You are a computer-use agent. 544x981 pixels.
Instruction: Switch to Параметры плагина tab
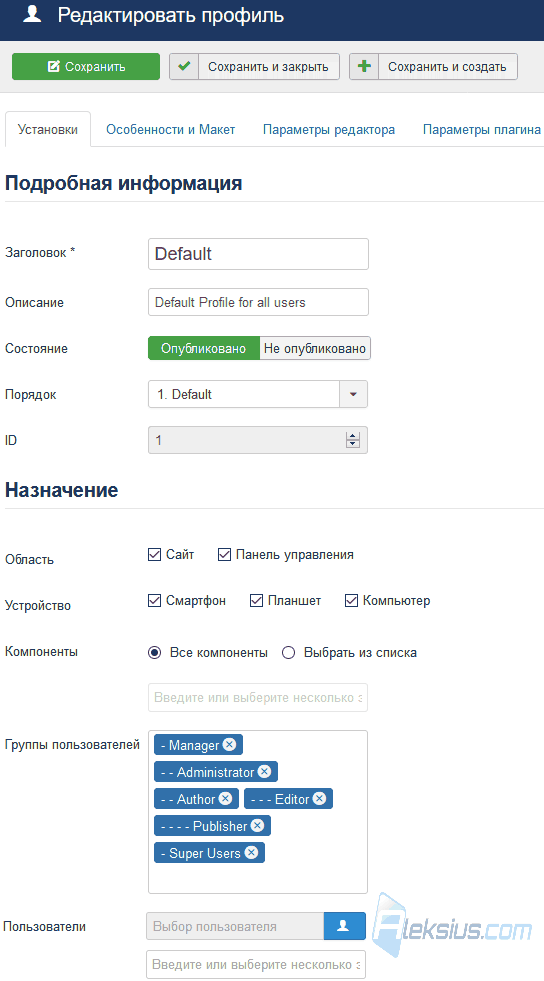tap(481, 130)
